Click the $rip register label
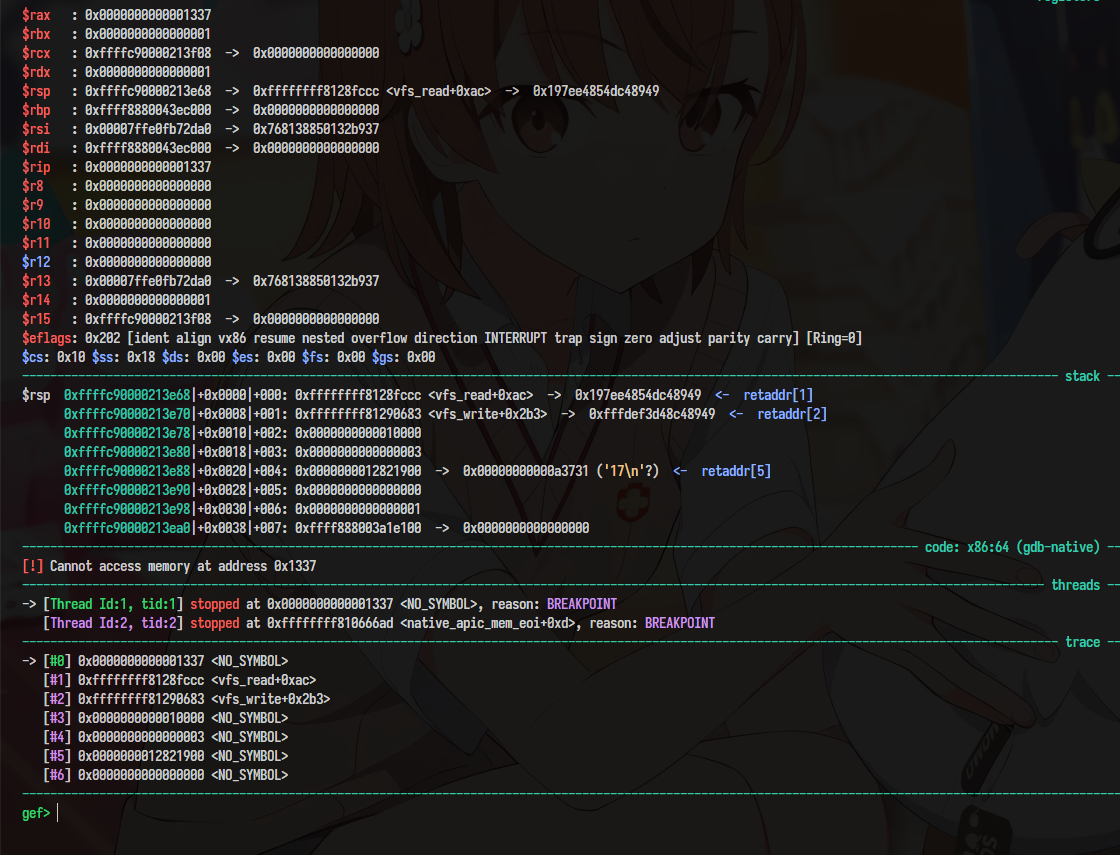 click(36, 167)
